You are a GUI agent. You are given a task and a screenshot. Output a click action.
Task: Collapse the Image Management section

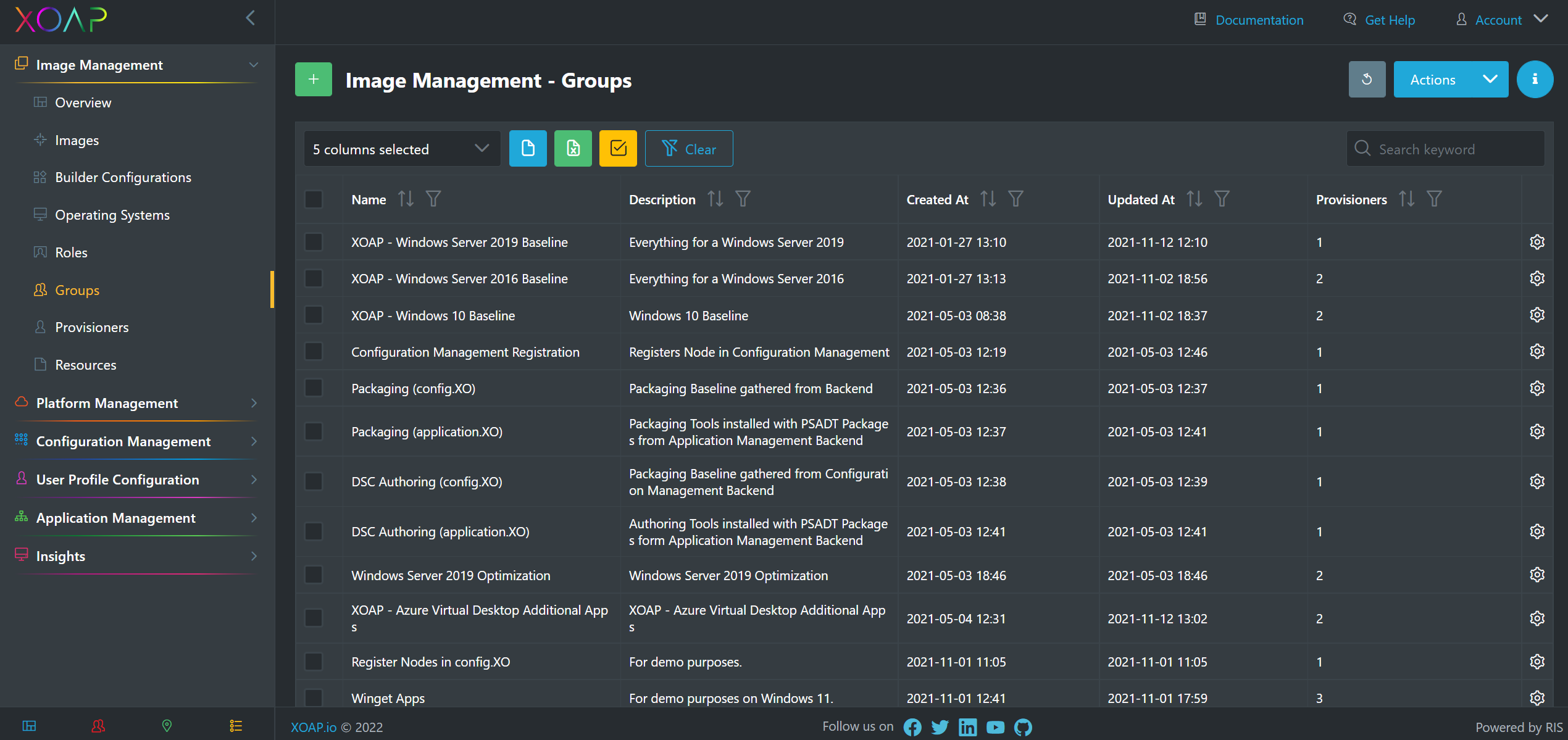pos(136,65)
